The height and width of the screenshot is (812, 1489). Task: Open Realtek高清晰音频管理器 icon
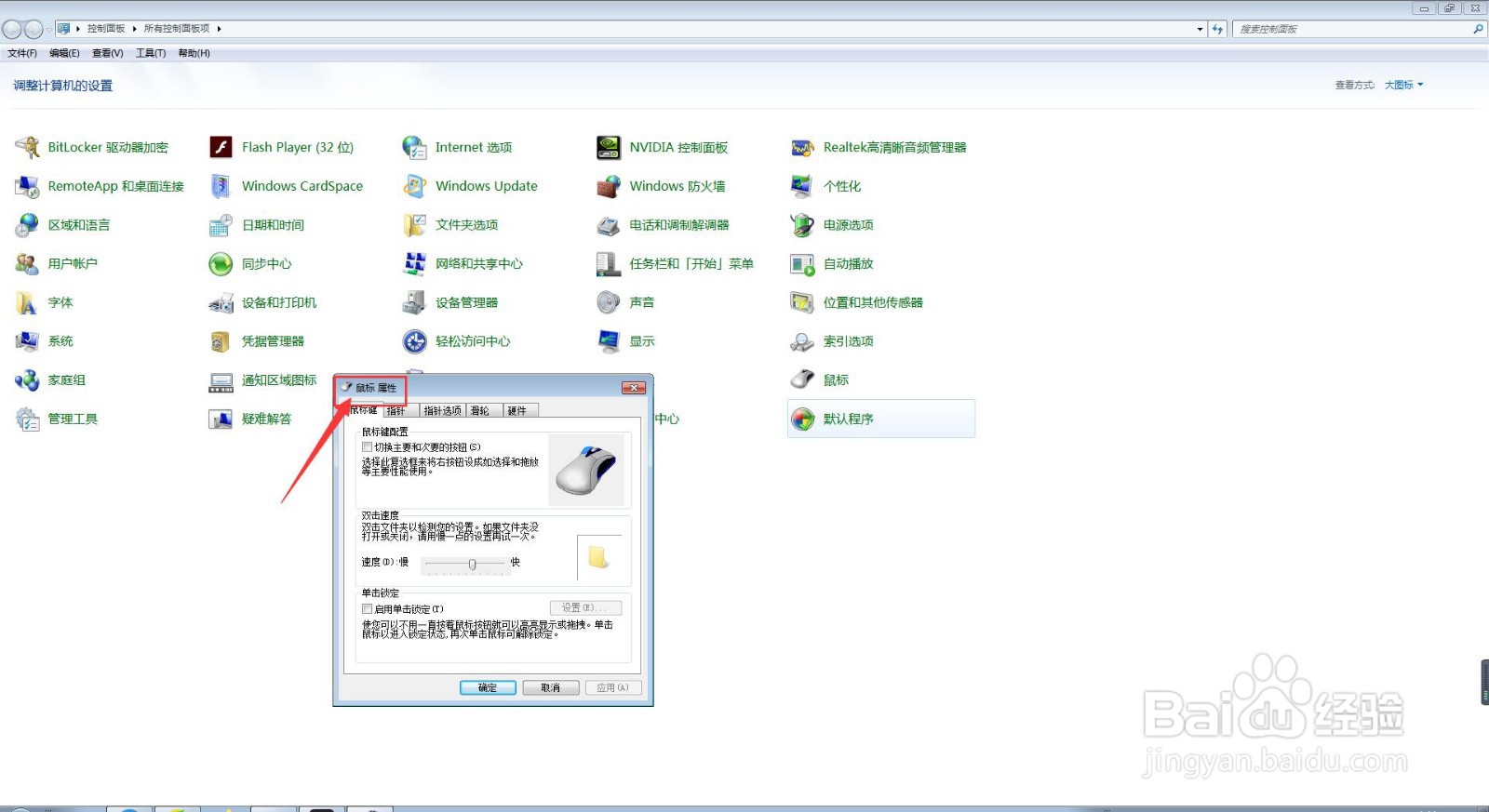(x=802, y=147)
